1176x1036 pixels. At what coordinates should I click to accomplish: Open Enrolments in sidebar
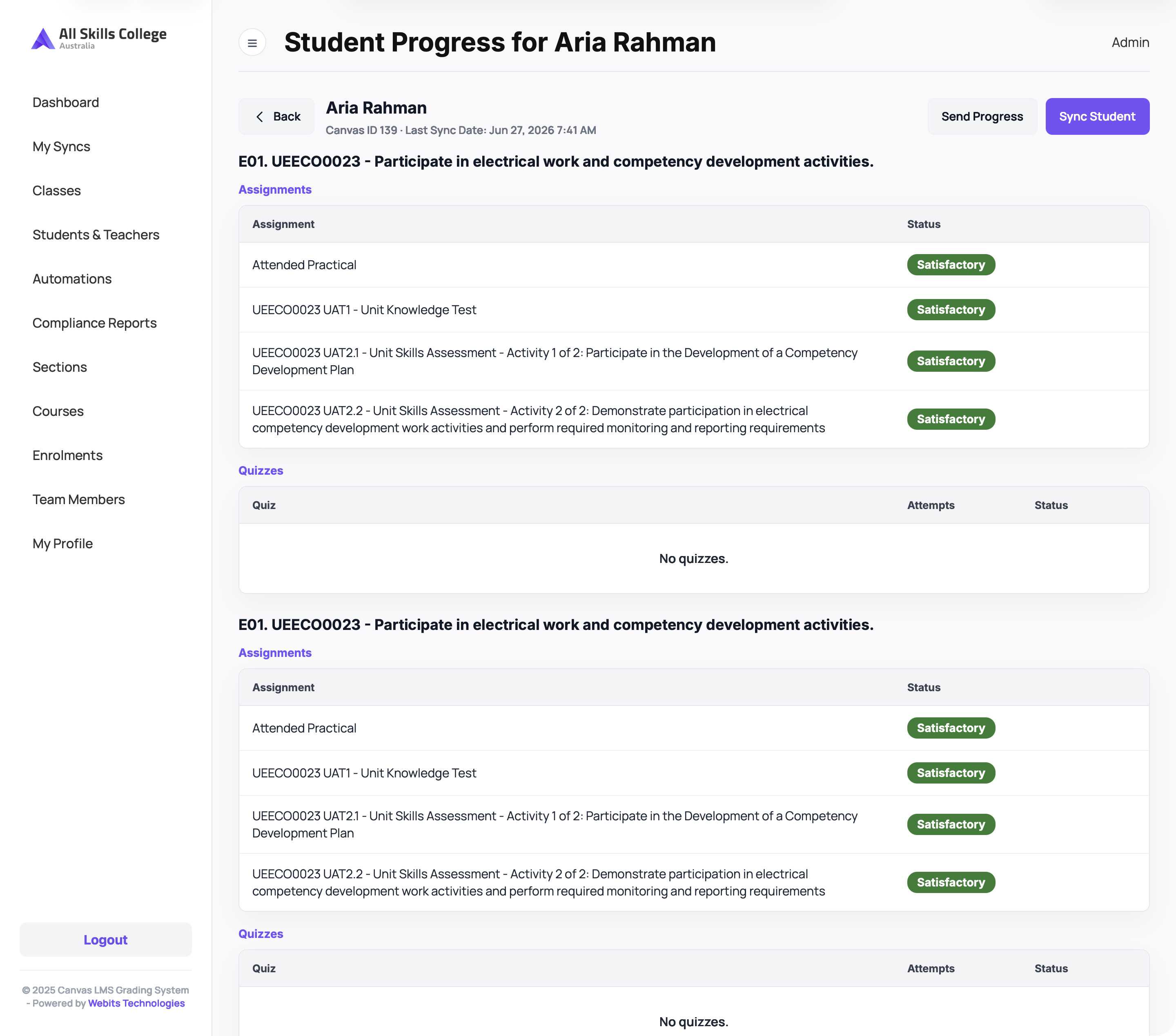coord(67,455)
